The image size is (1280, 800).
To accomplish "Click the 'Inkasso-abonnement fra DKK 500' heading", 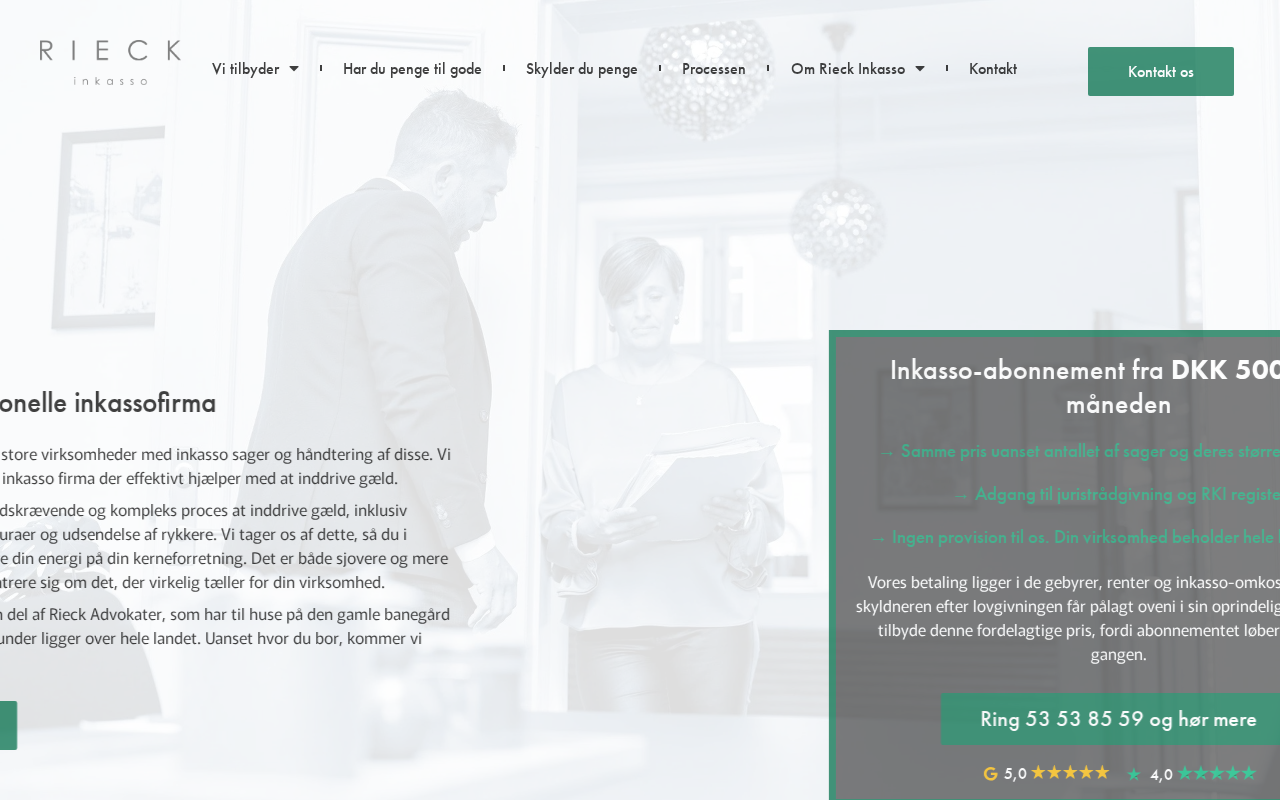I will tap(1085, 387).
